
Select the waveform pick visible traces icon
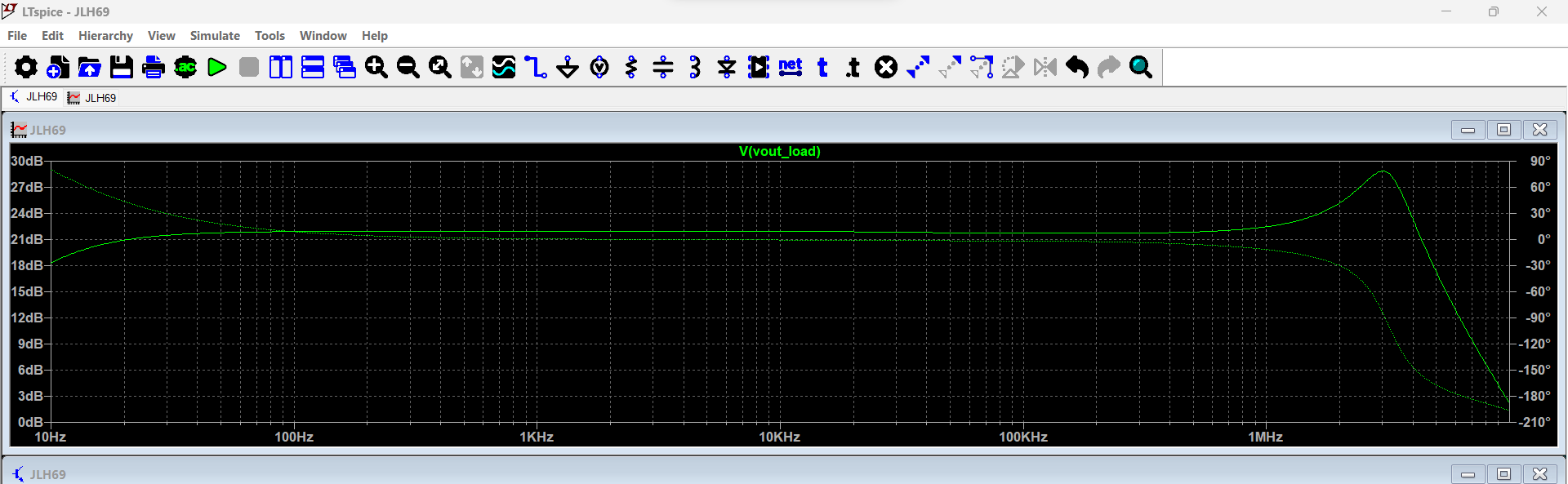(504, 67)
